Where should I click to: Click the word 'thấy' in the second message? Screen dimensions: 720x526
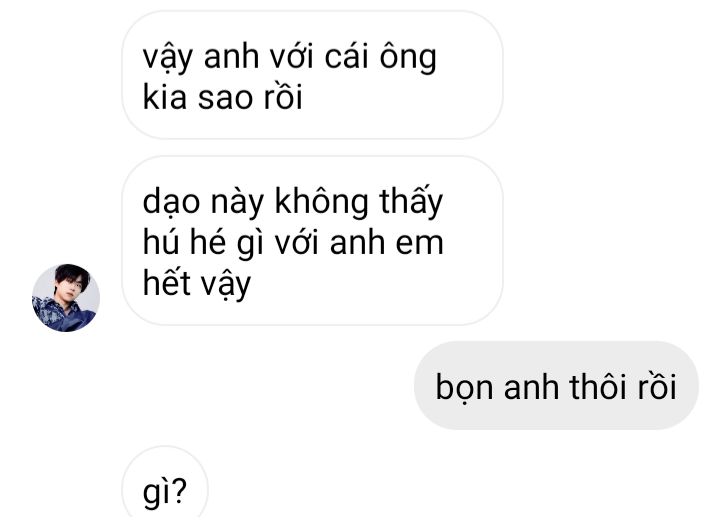[x=411, y=201]
